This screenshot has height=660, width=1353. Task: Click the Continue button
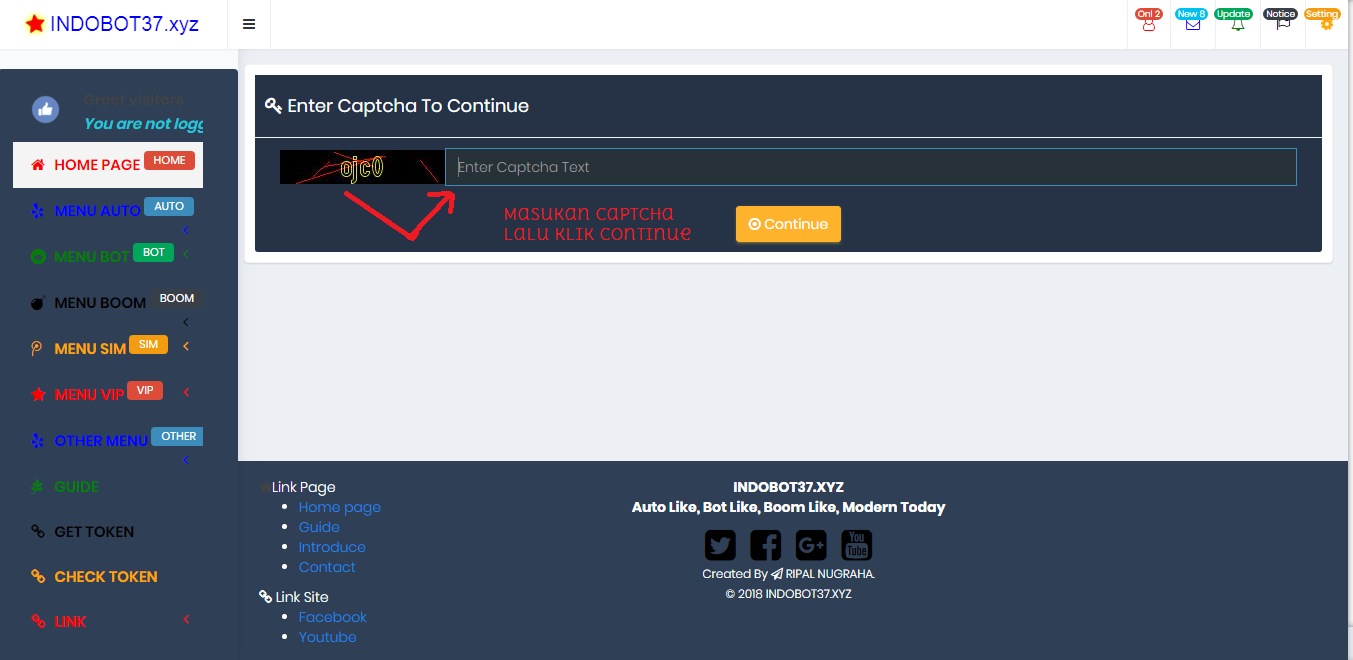point(788,224)
